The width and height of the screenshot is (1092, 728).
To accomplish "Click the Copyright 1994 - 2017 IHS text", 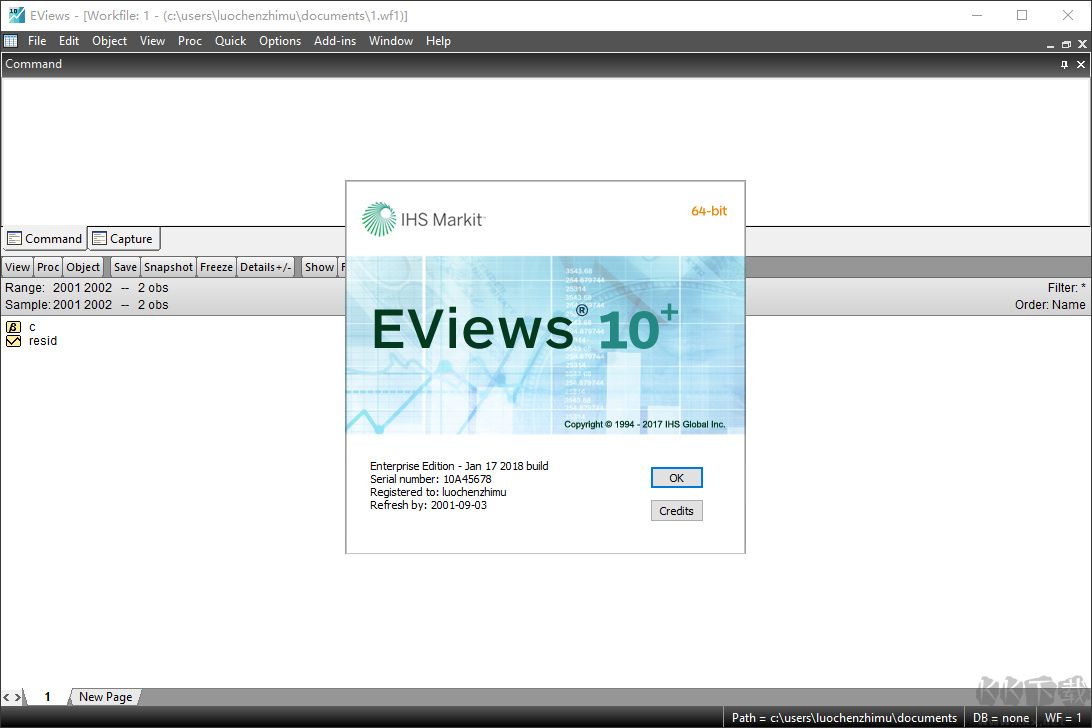I will (x=644, y=424).
